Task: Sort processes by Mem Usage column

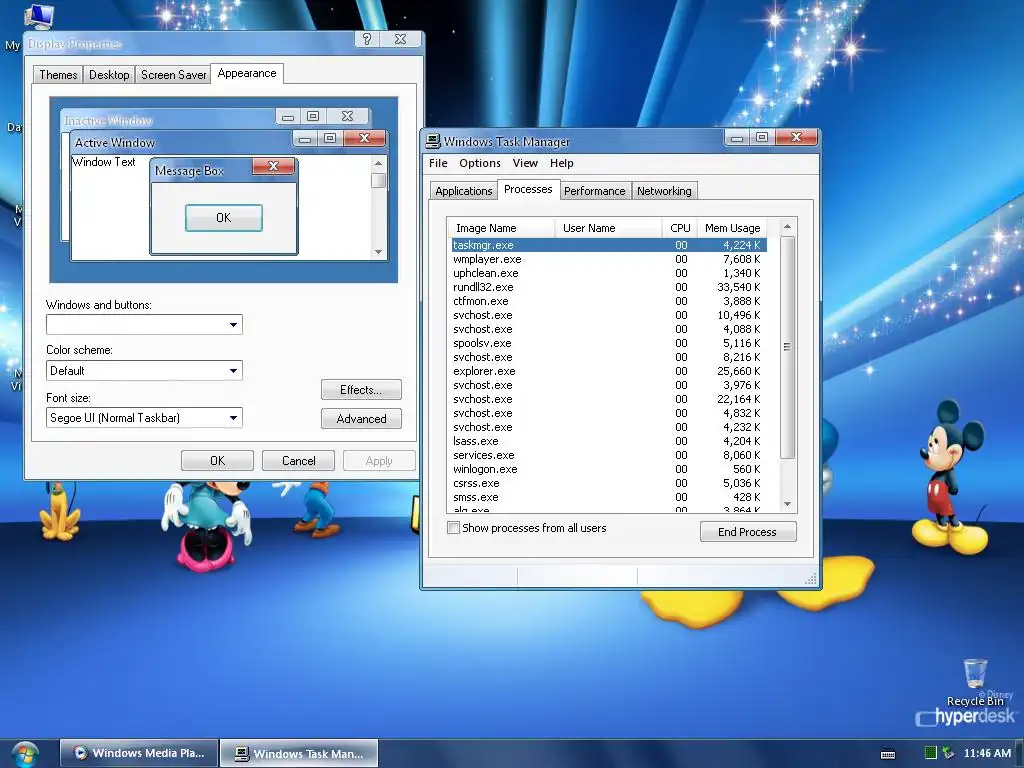Action: coord(732,228)
